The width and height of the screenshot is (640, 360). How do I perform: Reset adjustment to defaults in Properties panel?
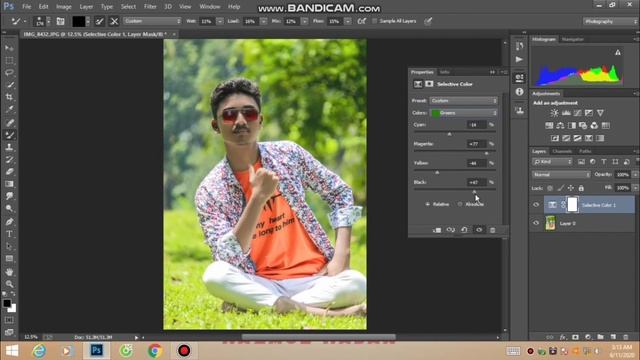(x=464, y=230)
